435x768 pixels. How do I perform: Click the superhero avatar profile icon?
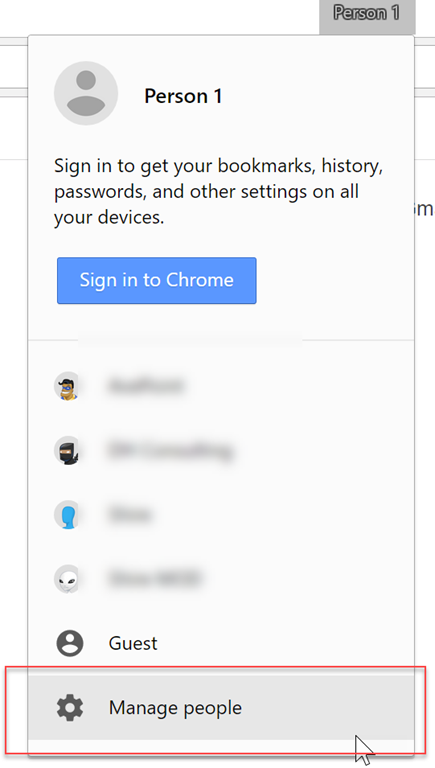pos(67,386)
